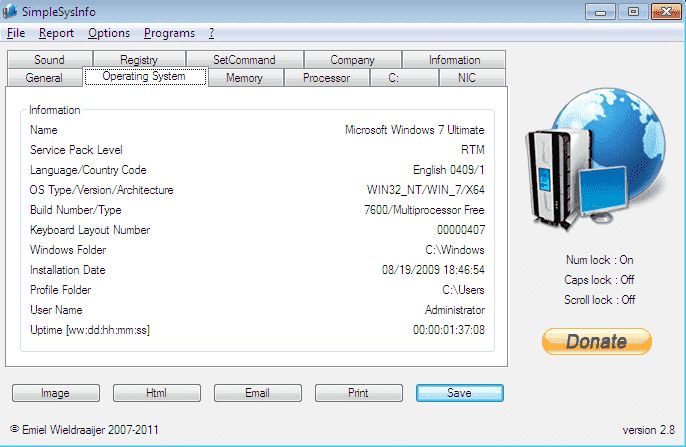Click the 'Uptime [ww:dd:hh:mm:ss]' label
Screen dimensions: 686x447
point(90,330)
